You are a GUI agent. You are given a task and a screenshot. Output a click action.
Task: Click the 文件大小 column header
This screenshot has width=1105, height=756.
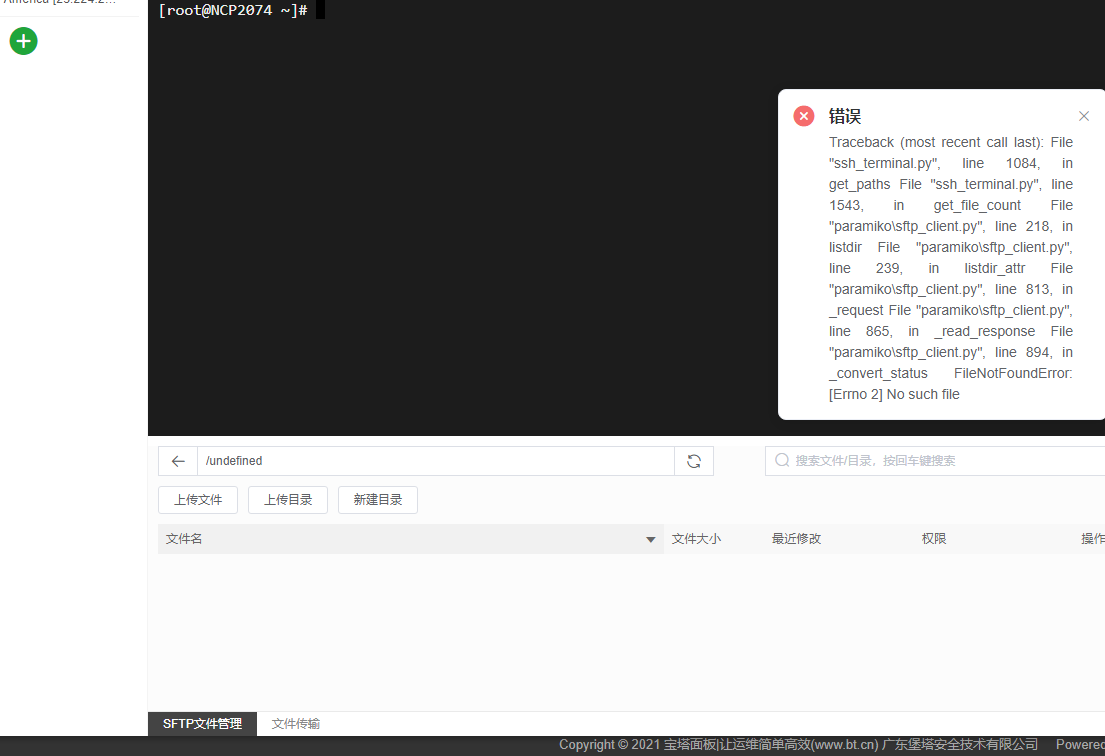click(x=696, y=539)
